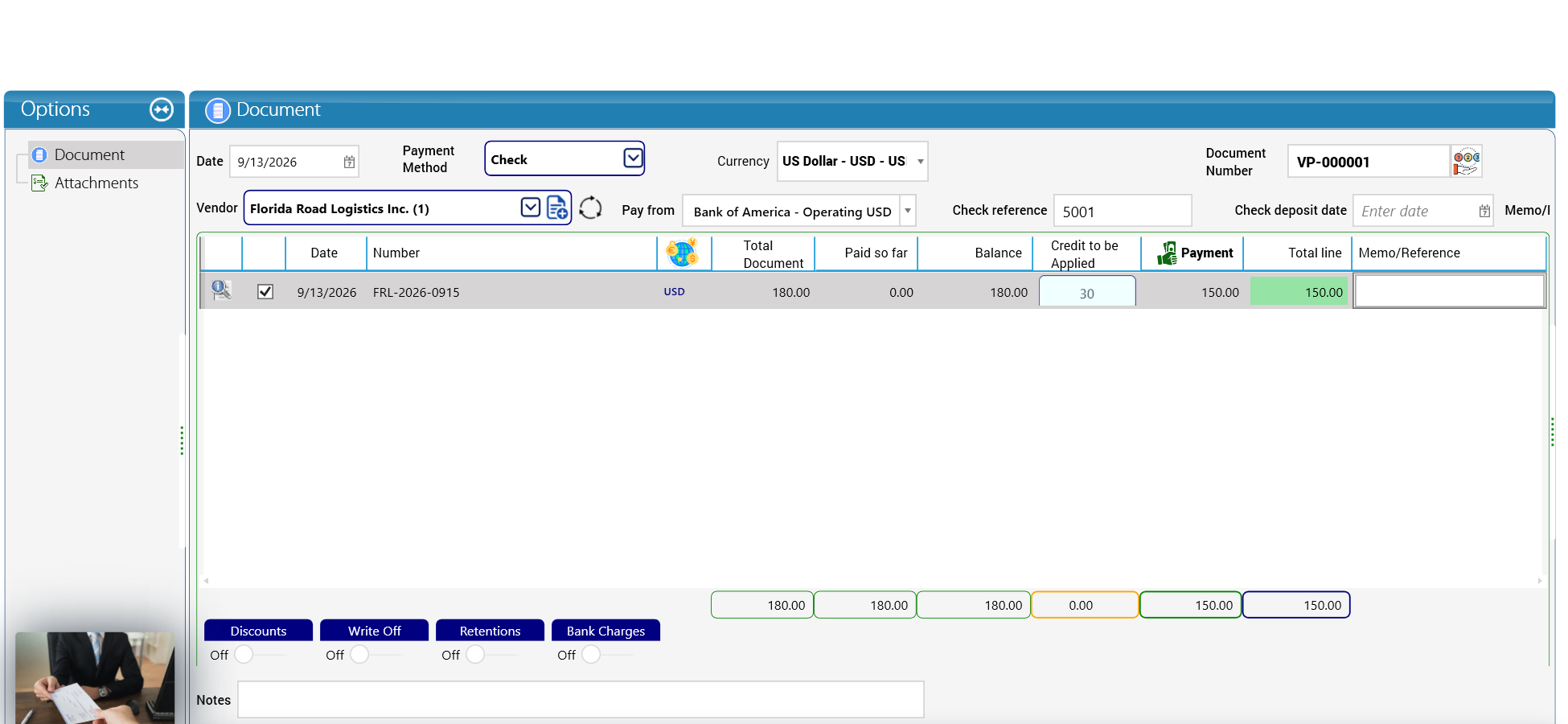Image resolution: width=1568 pixels, height=724 pixels.
Task: Uncheck the FRL-2026-0915 row checkbox
Action: (x=265, y=291)
